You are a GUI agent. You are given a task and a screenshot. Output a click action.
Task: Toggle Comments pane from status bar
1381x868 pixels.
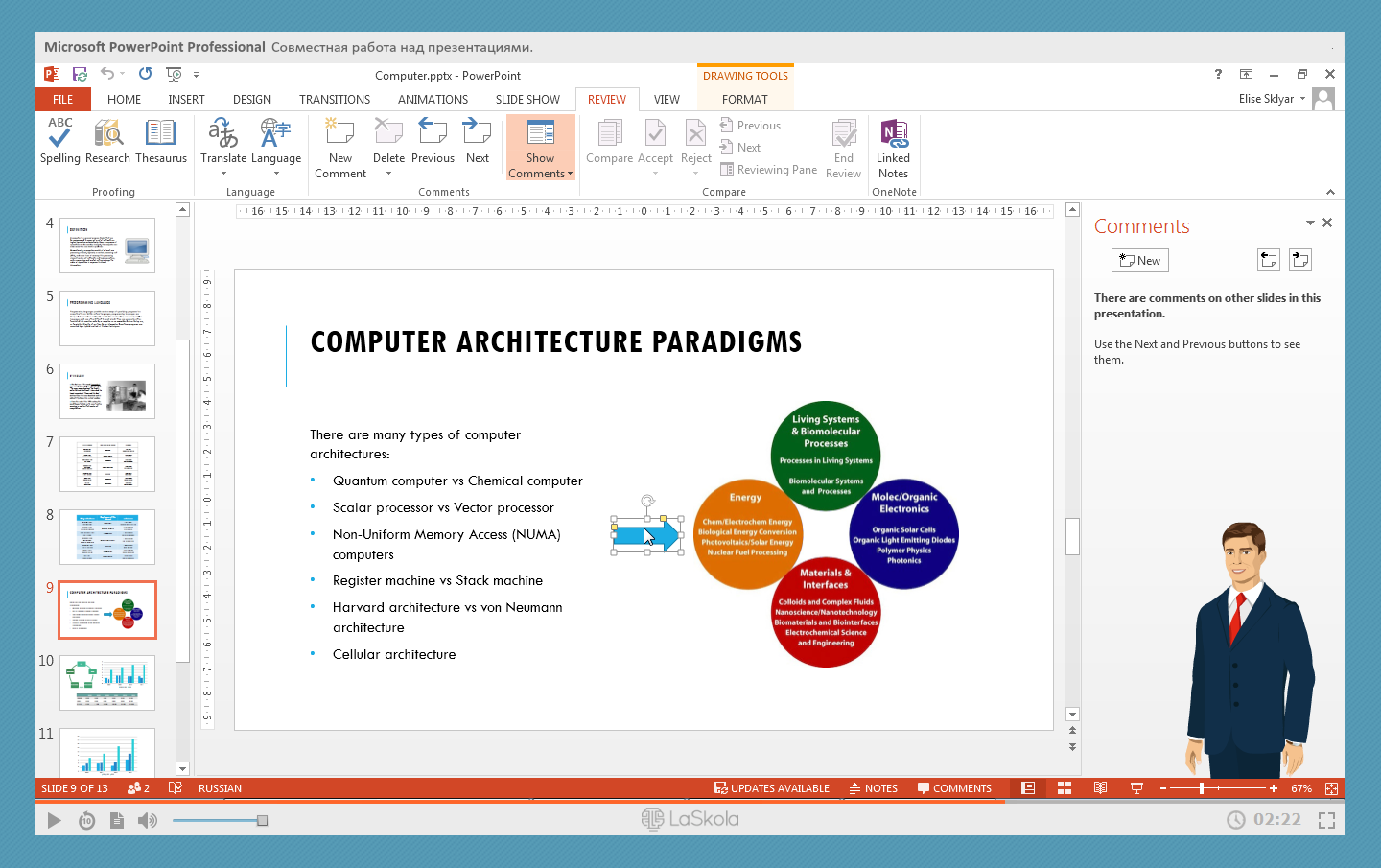click(x=954, y=788)
